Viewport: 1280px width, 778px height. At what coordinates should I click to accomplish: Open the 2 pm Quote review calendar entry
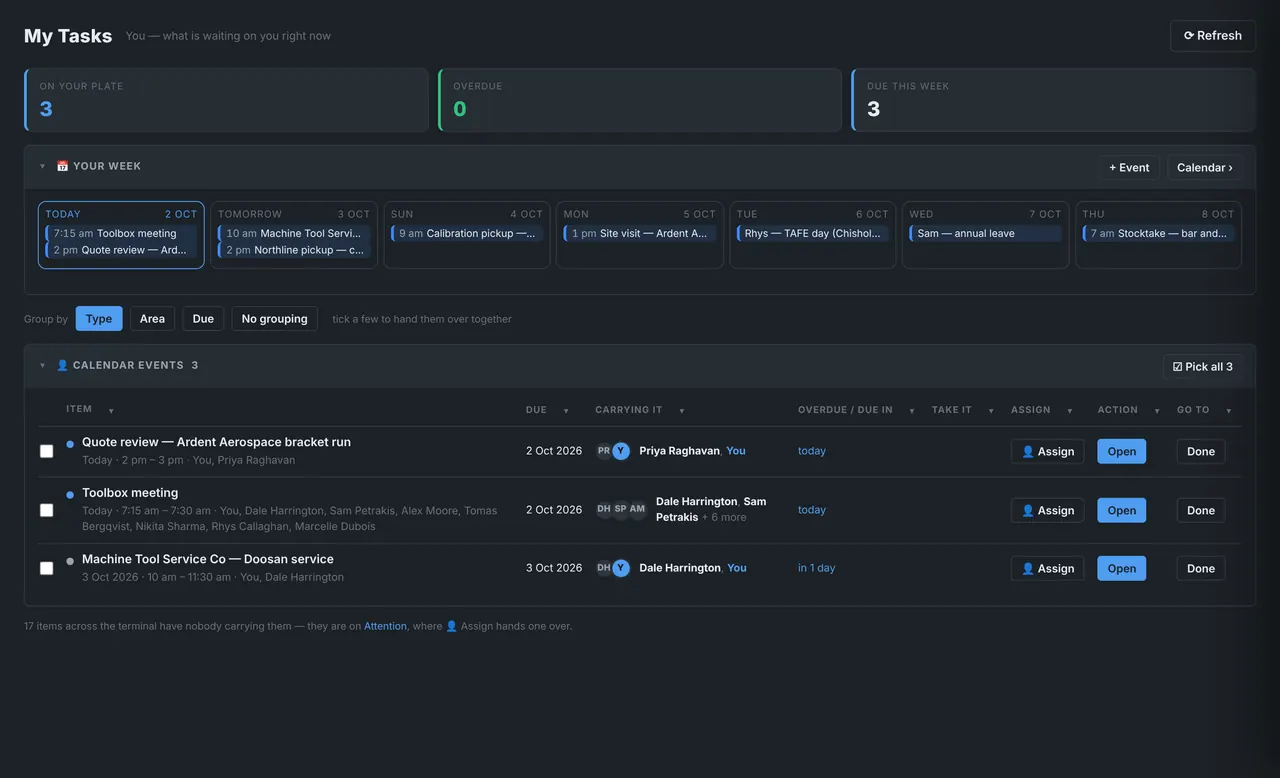121,250
